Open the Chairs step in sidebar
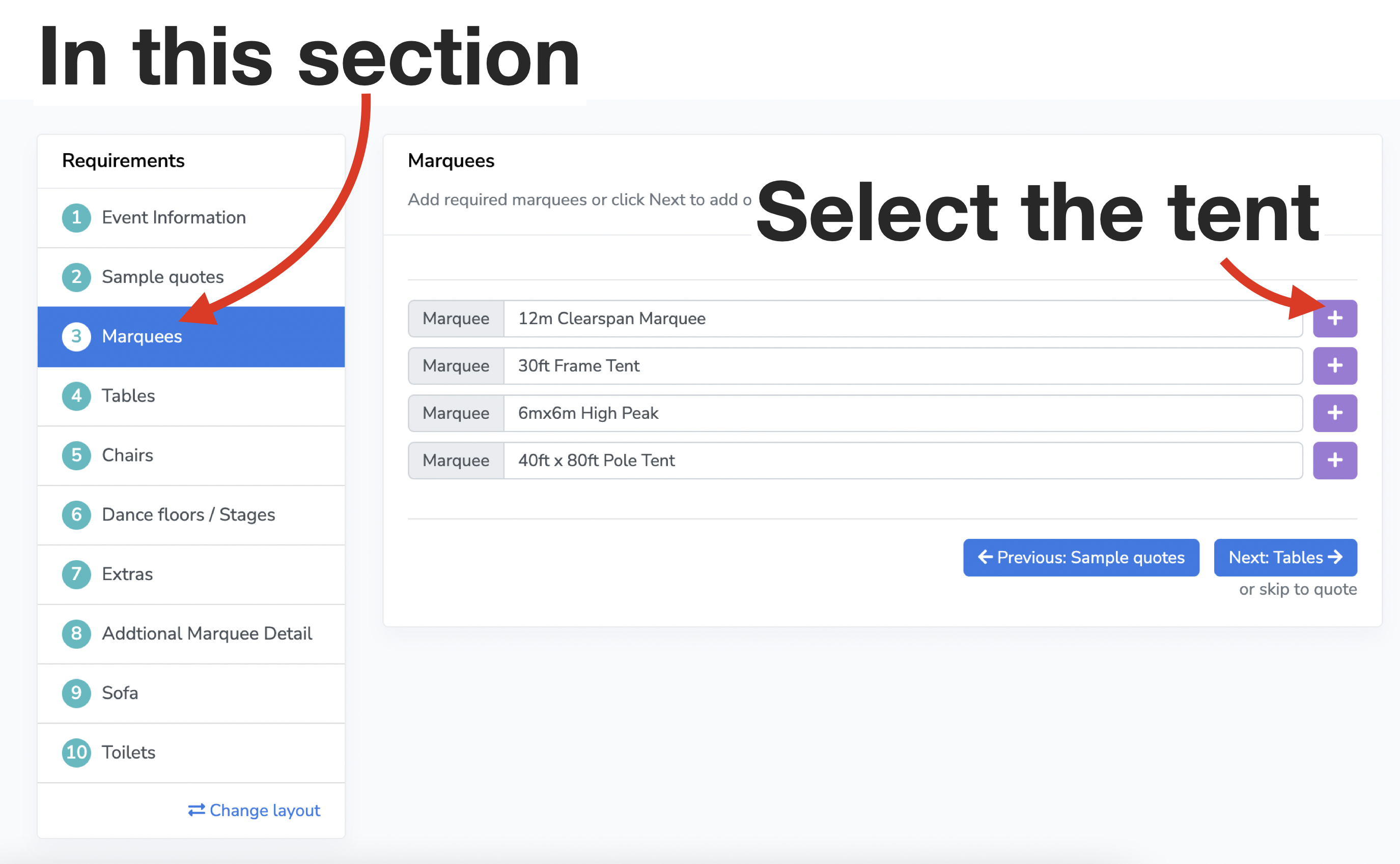1400x864 pixels. click(191, 455)
